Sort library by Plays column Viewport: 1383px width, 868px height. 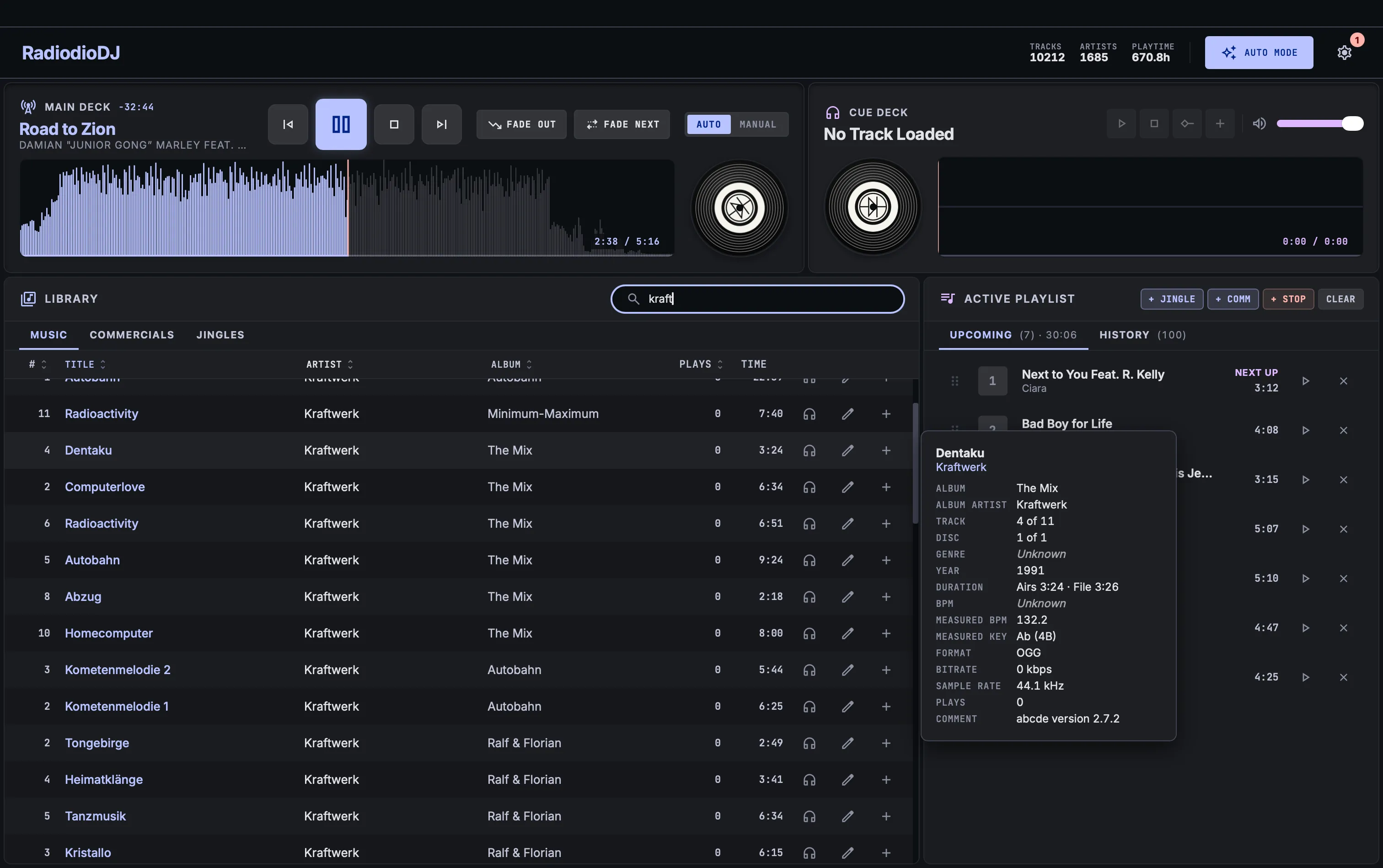point(700,364)
